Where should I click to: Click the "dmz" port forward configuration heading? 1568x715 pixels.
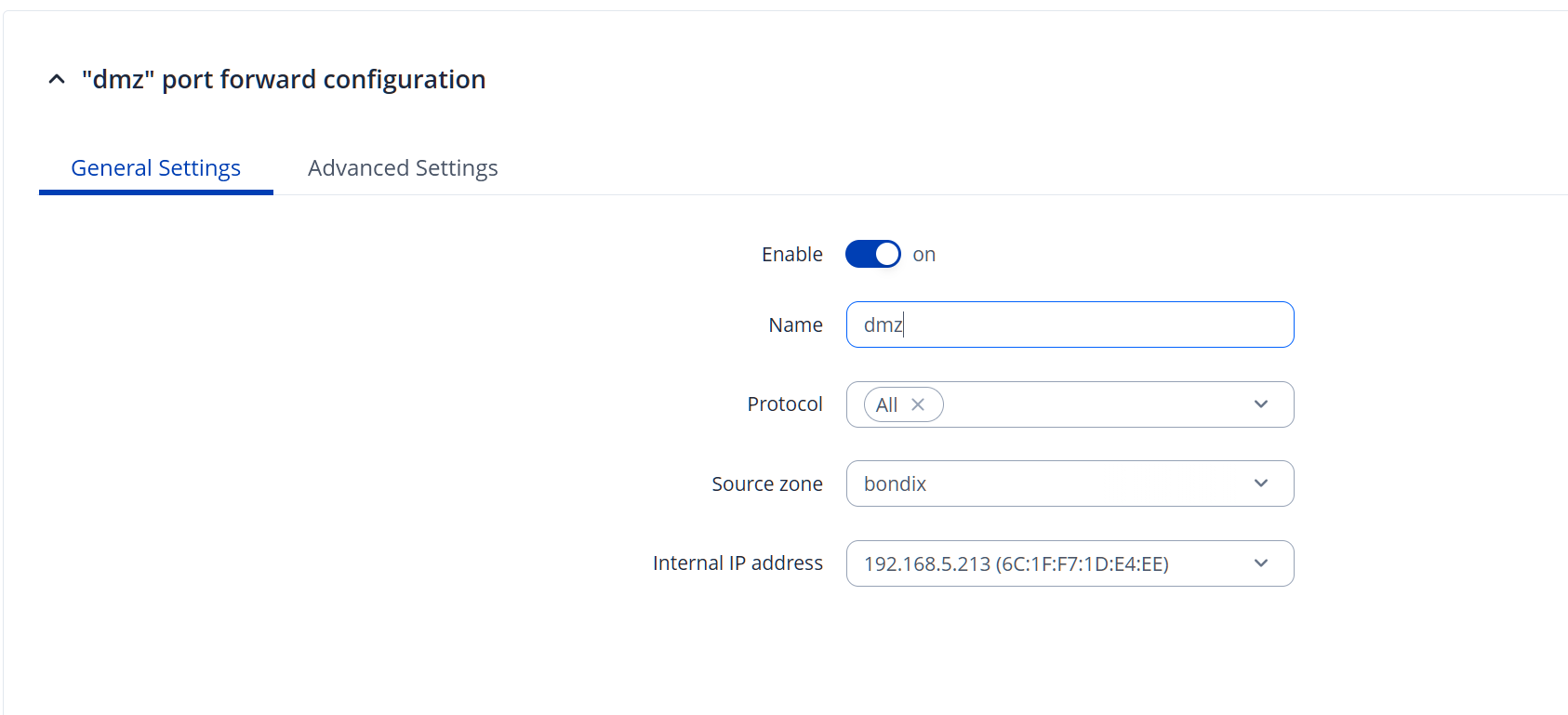coord(284,80)
